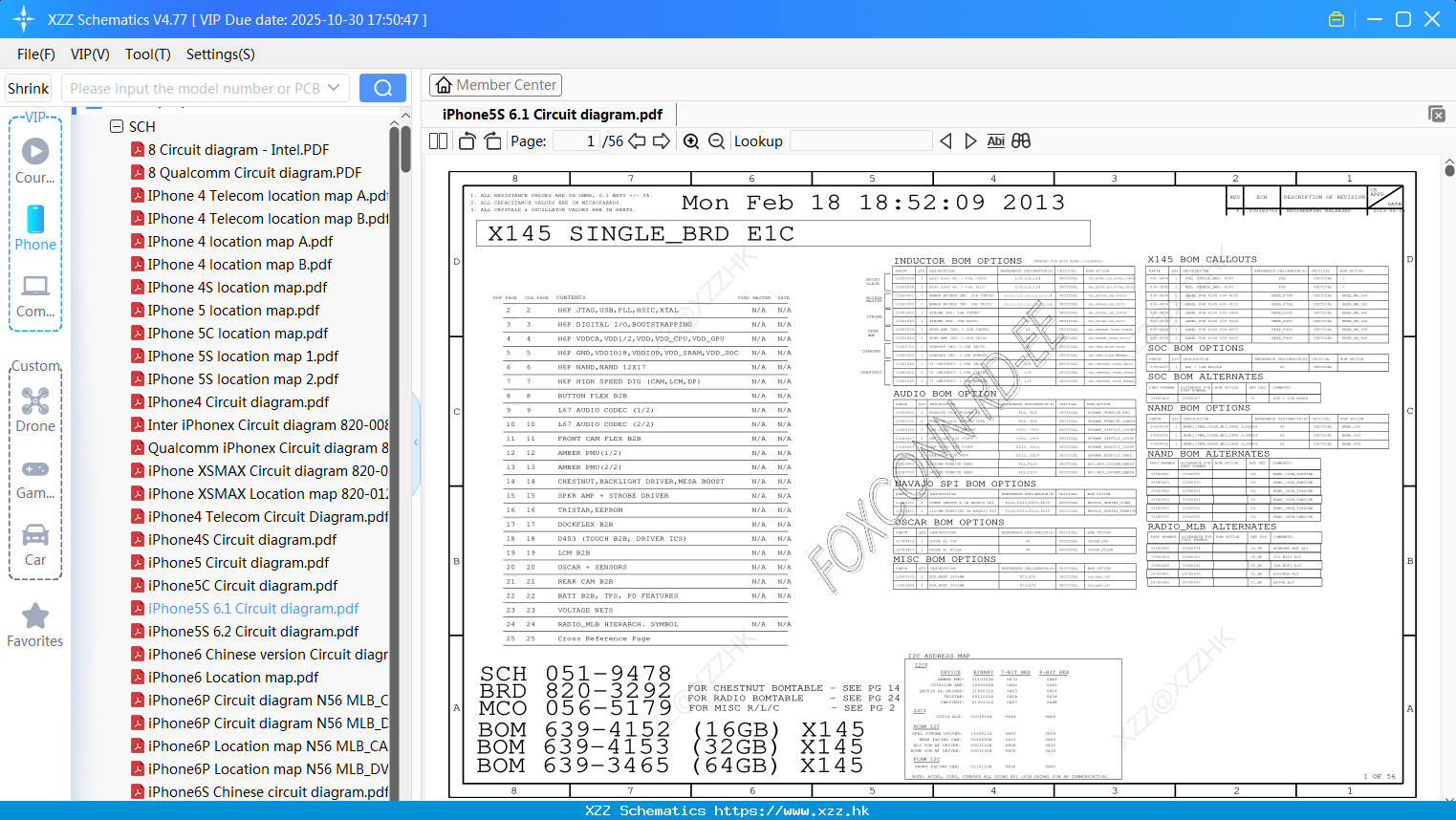1456x820 pixels.
Task: Open the Settings(S) menu
Action: click(221, 54)
